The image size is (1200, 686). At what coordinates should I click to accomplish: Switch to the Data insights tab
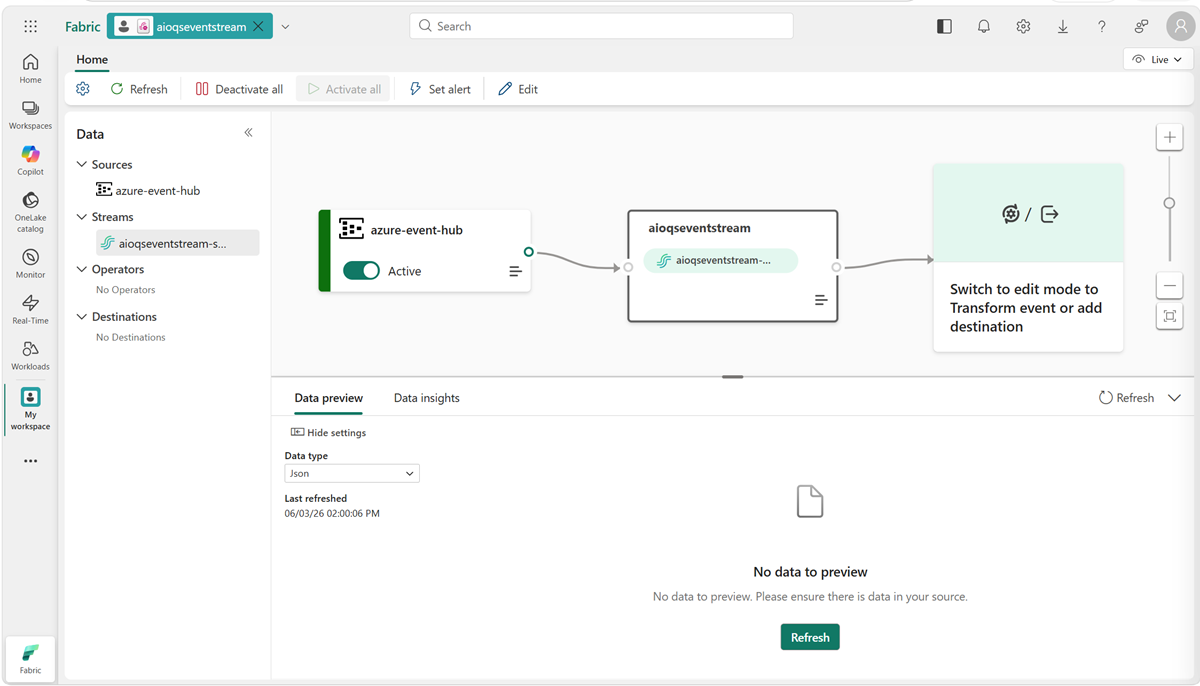[427, 398]
